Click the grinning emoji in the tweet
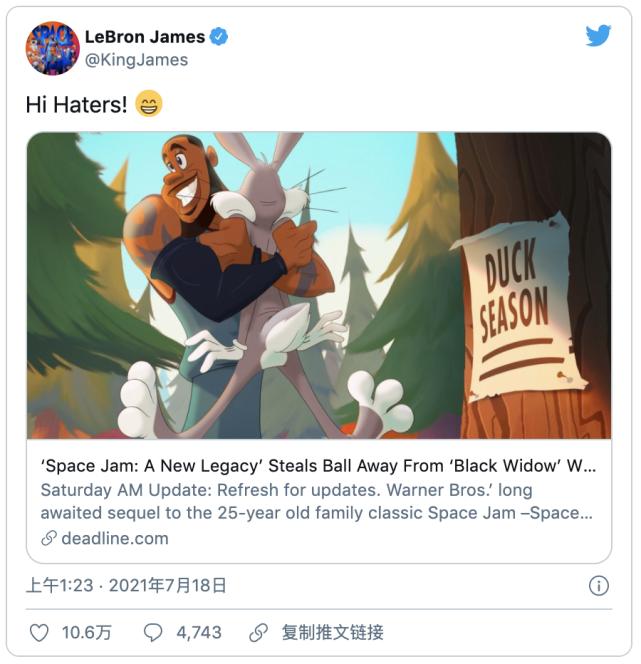 (149, 103)
